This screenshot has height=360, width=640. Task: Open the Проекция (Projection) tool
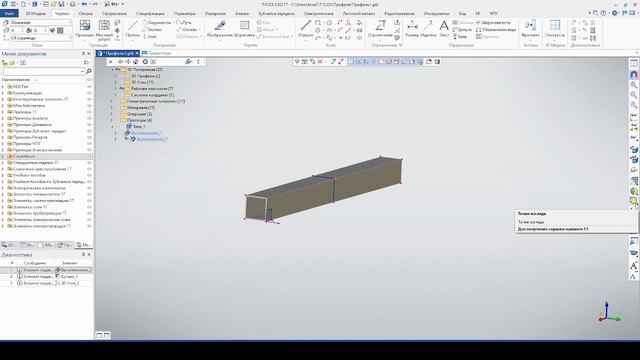[85, 29]
